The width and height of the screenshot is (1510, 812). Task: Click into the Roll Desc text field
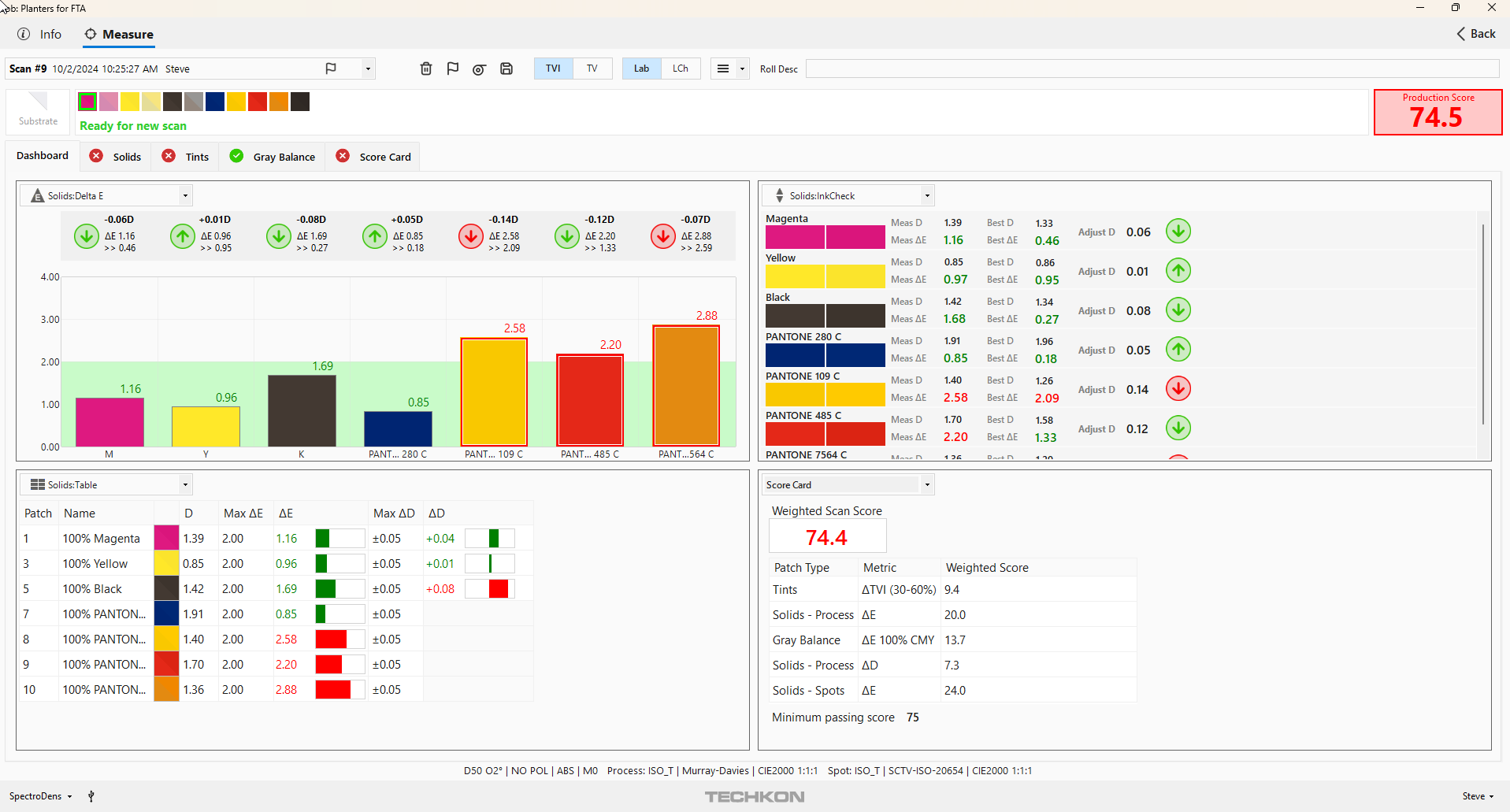pyautogui.click(x=1151, y=69)
